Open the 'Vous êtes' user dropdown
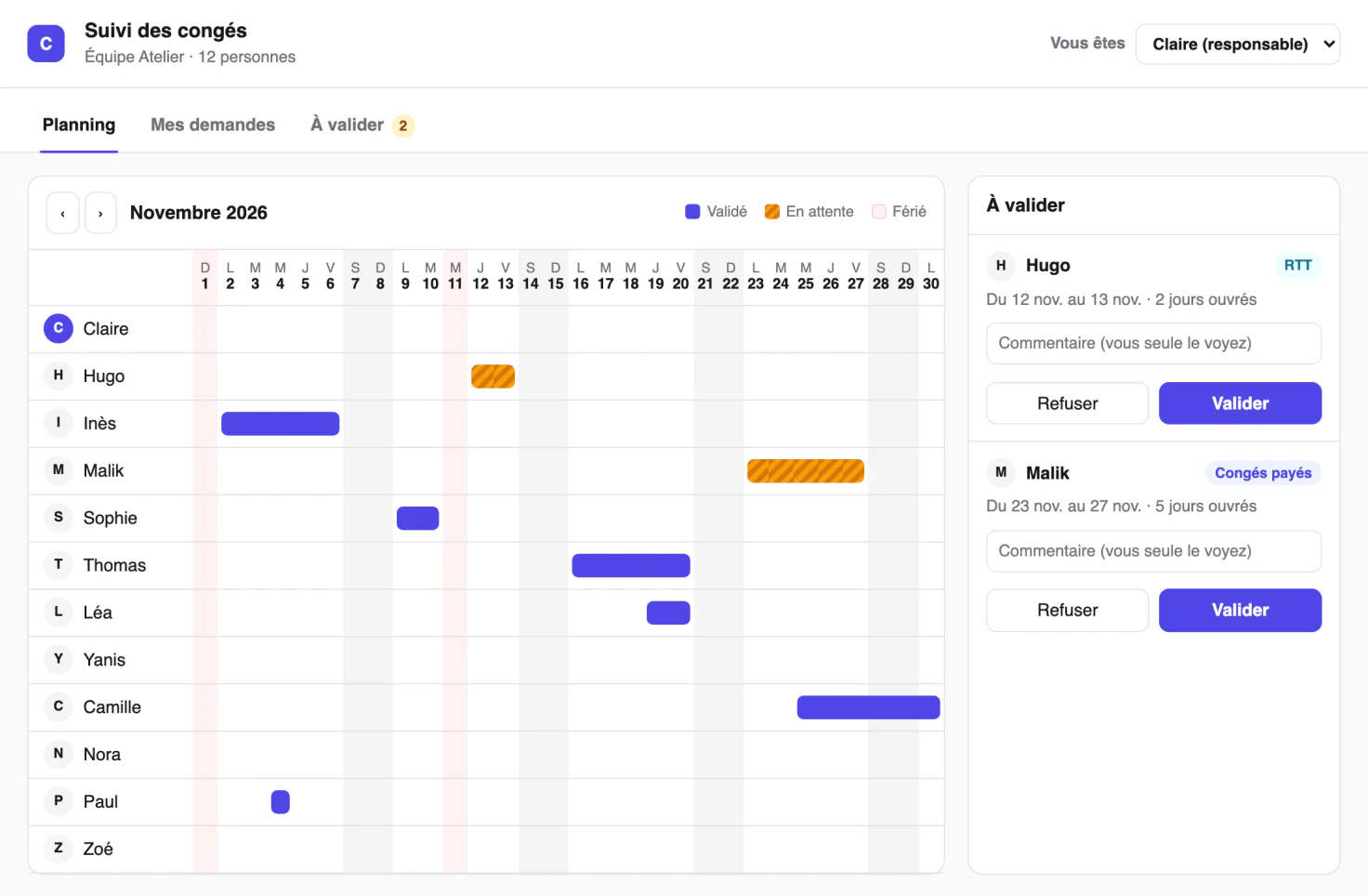The image size is (1368, 896). tap(1238, 44)
